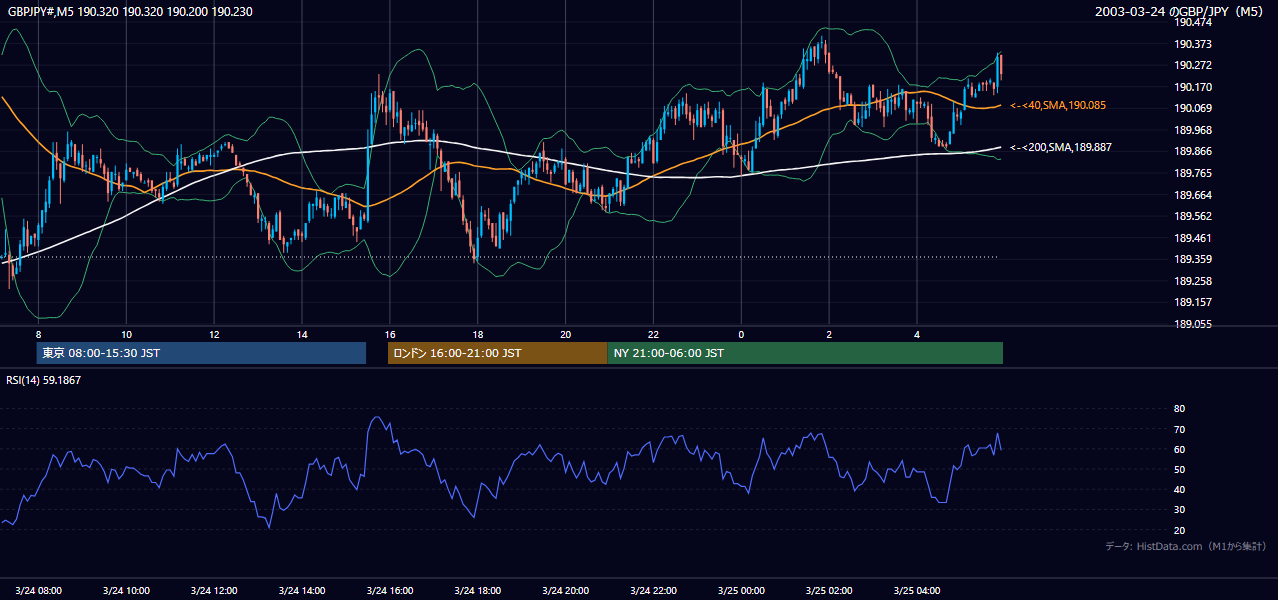Click hour tick 0 under price chart
Image resolution: width=1278 pixels, height=600 pixels.
742,334
